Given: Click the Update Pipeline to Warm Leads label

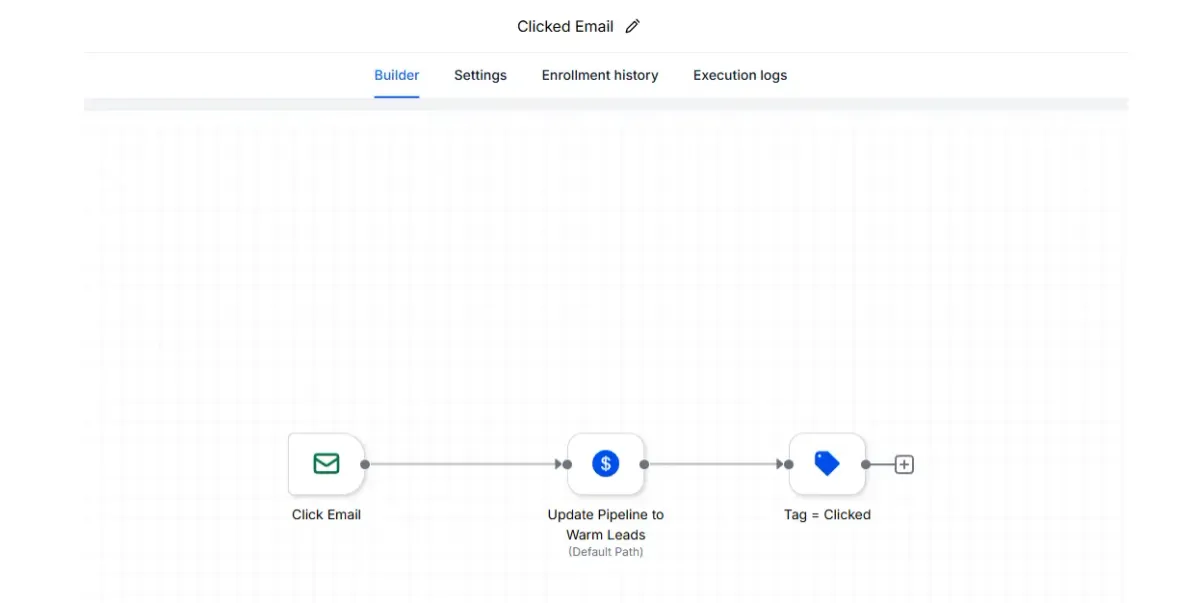Looking at the screenshot, I should tap(606, 525).
